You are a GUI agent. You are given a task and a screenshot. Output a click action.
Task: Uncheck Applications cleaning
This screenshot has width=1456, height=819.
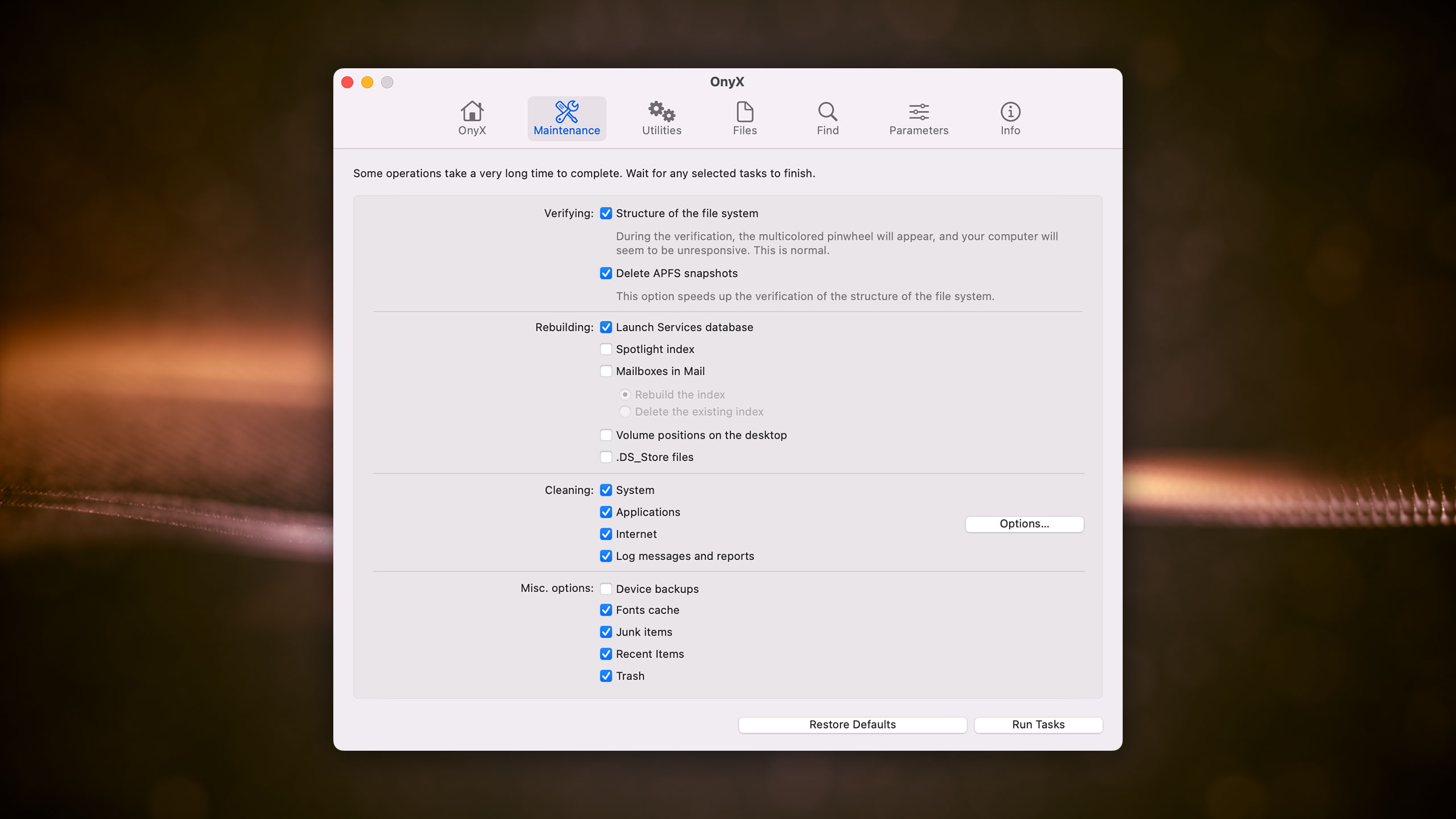[x=606, y=512]
